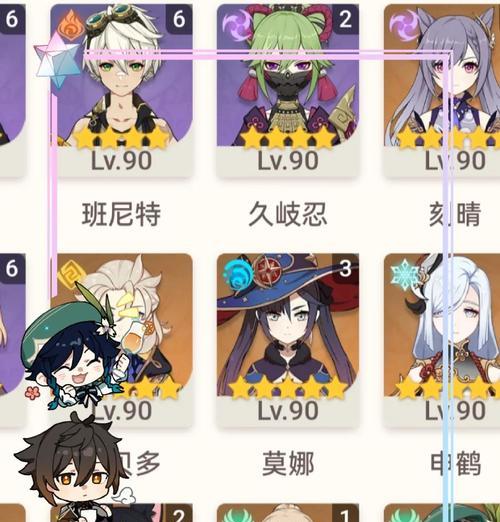Image resolution: width=500 pixels, height=522 pixels.
Task: Select Mona's character portrait with witch hat
Action: (x=288, y=340)
